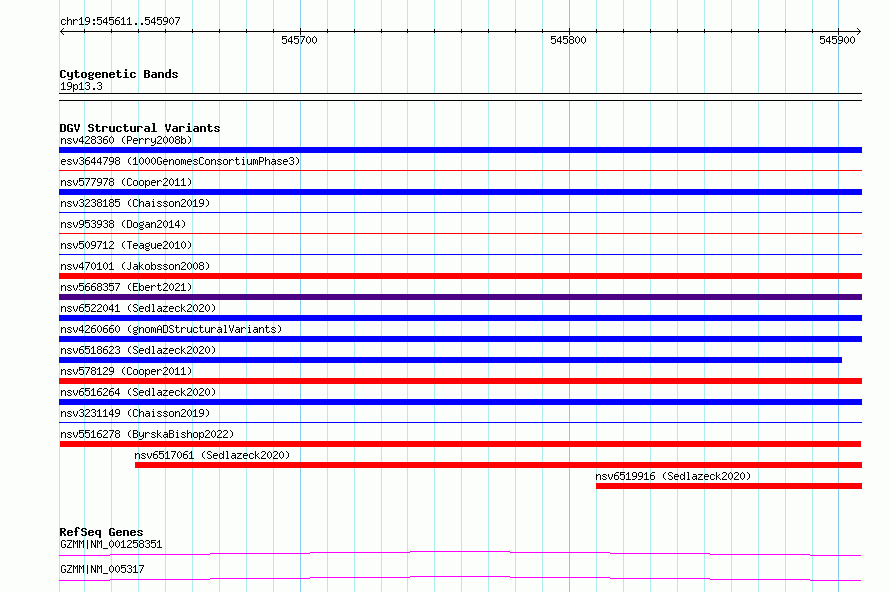
Task: Click the RefSeq Genes track heading
Action: [x=101, y=532]
